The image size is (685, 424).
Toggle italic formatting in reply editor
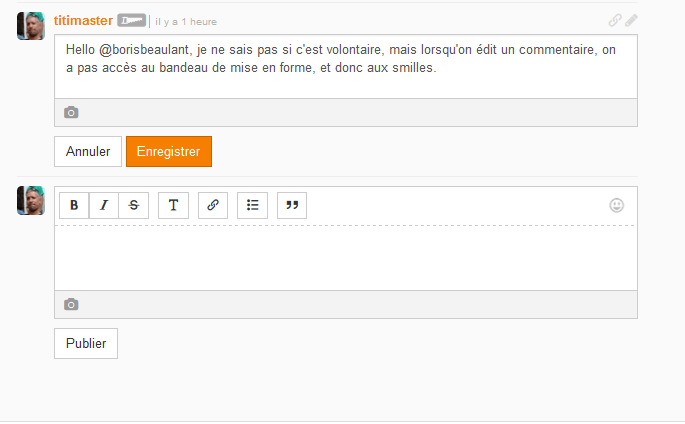104,205
